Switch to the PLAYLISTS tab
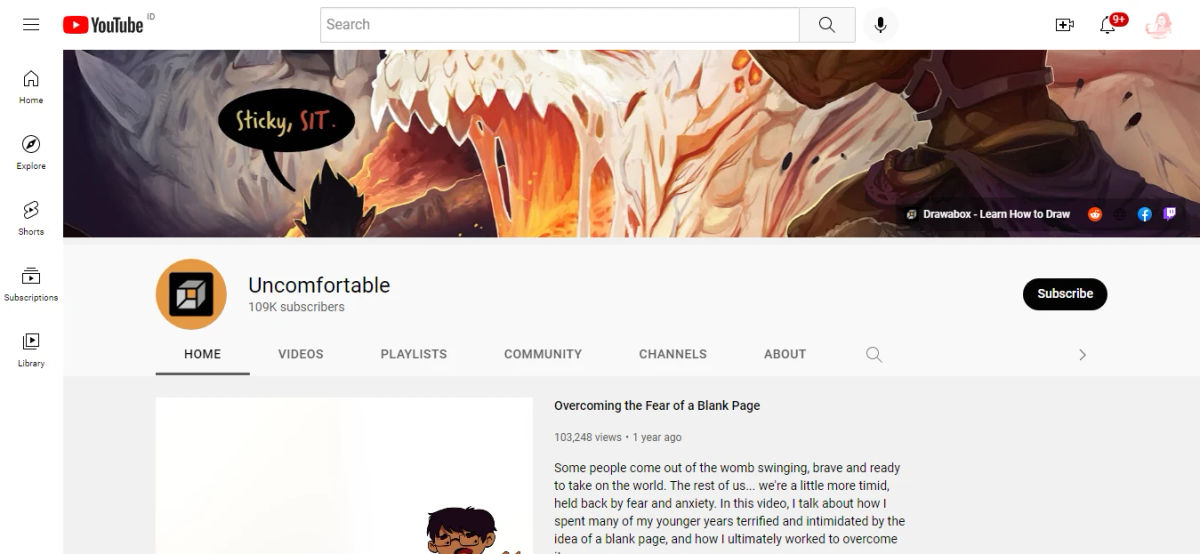The width and height of the screenshot is (1200, 554). coord(414,354)
